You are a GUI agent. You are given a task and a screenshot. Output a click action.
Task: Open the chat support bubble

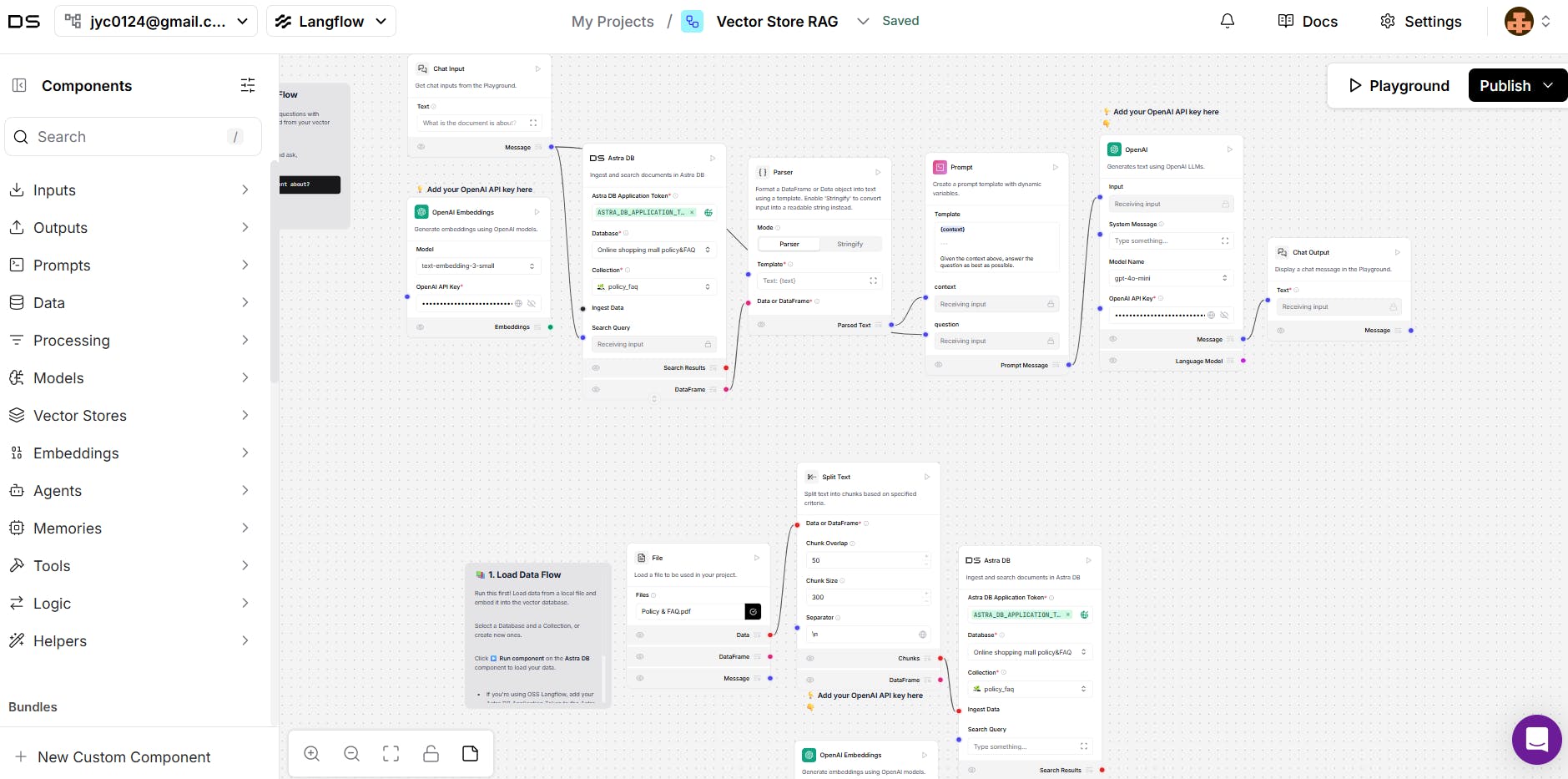1536,740
